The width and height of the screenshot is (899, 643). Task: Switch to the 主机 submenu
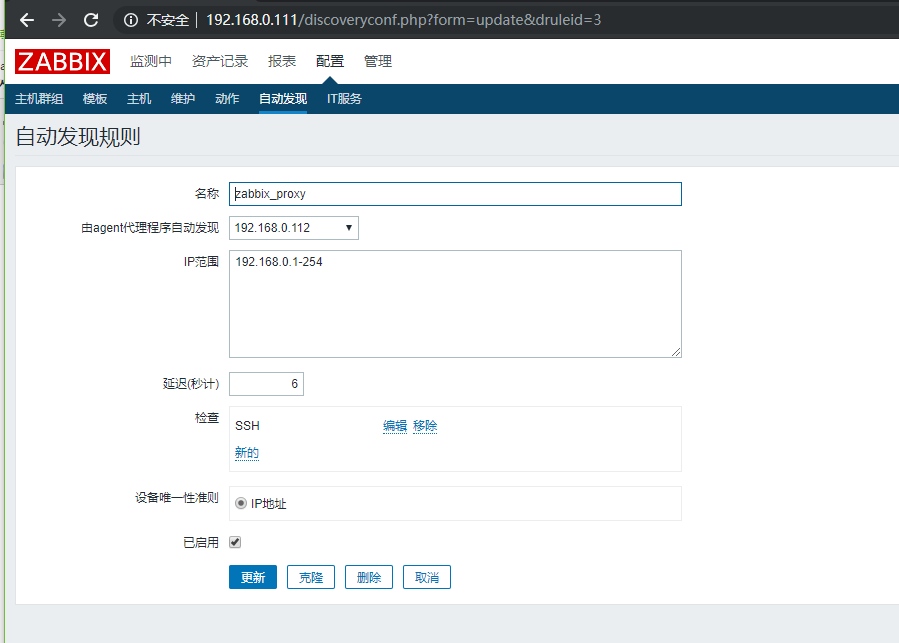point(139,99)
